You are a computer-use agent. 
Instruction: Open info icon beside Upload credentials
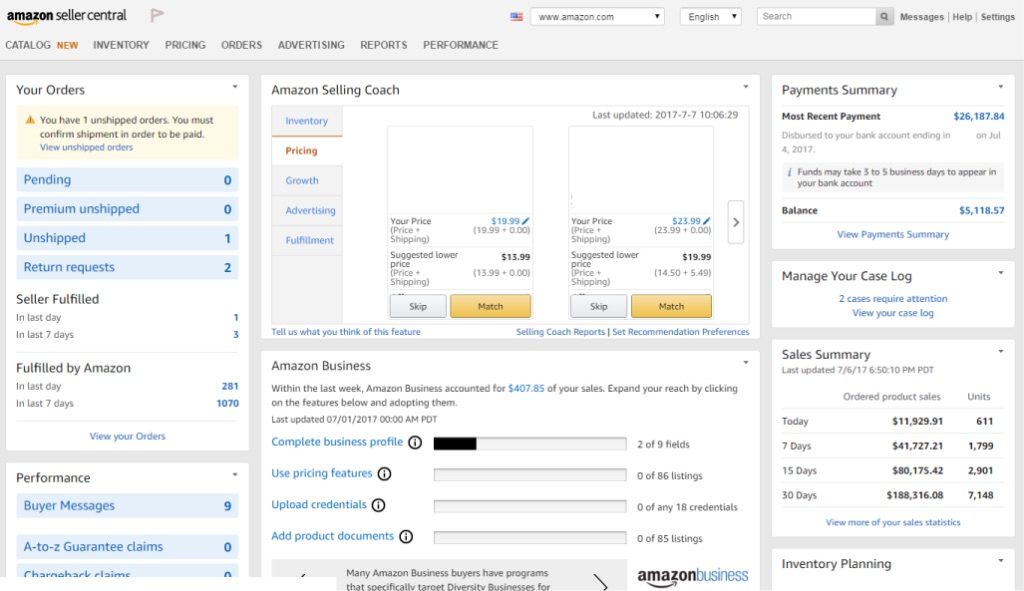pos(378,505)
